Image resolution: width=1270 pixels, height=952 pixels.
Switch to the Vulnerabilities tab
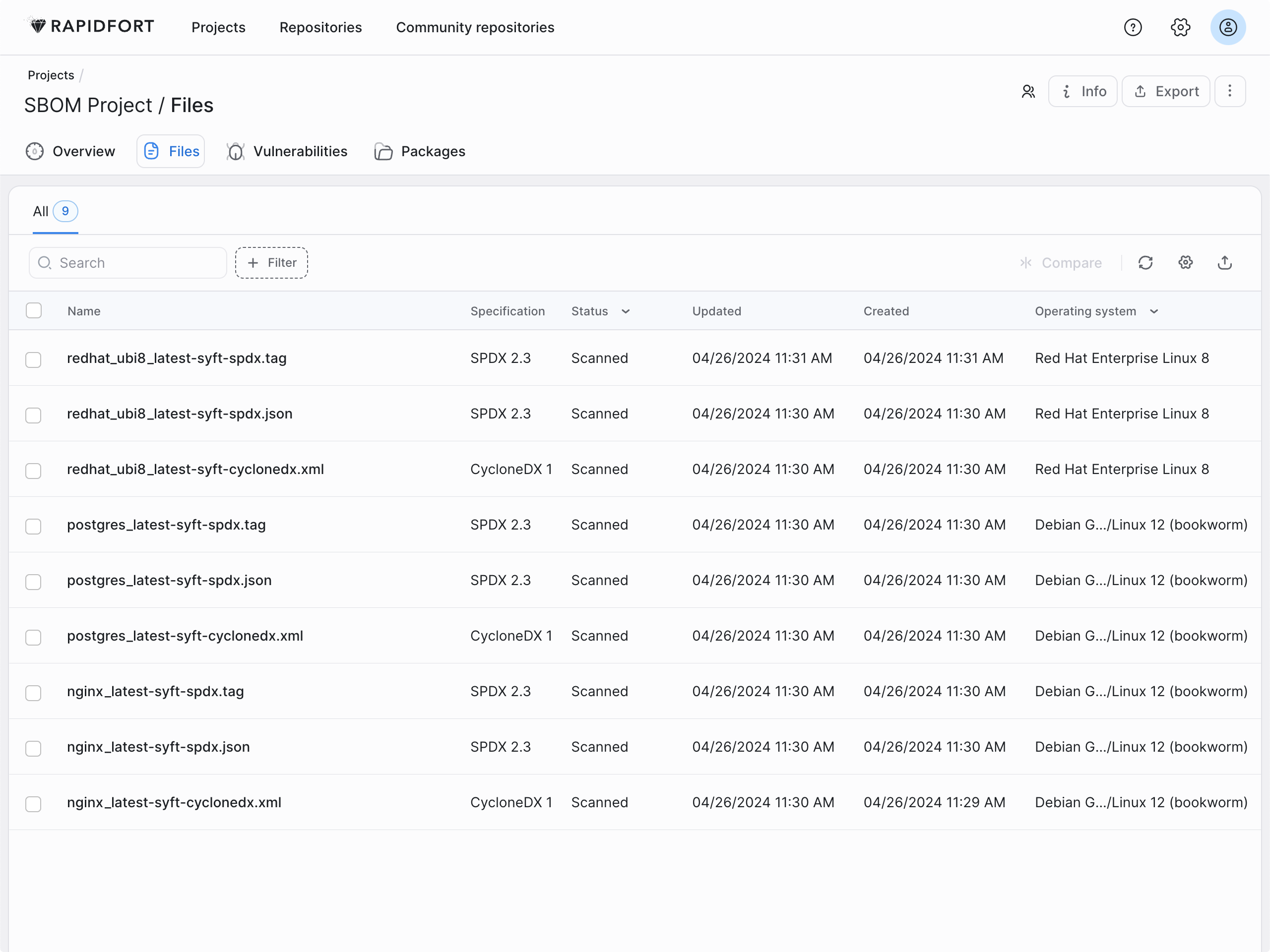(287, 152)
